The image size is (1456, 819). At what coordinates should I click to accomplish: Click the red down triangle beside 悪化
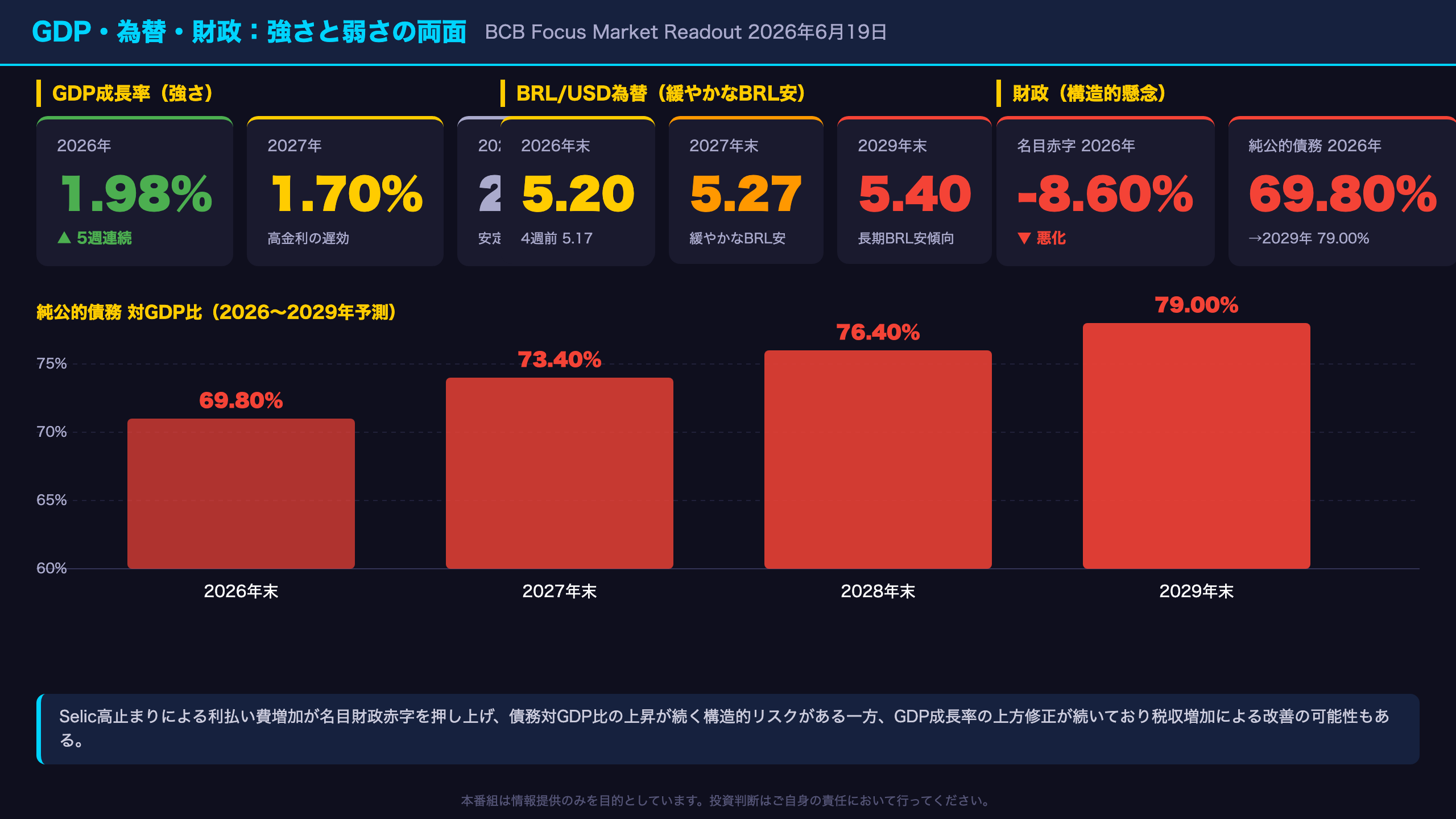pyautogui.click(x=1024, y=238)
